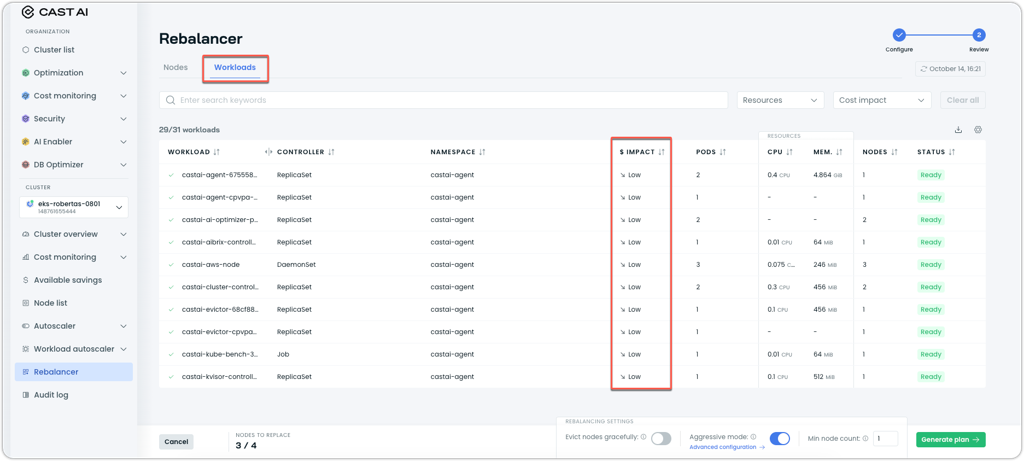The image size is (1024, 461).
Task: Sort by Controller column sort icon
Action: [x=331, y=152]
